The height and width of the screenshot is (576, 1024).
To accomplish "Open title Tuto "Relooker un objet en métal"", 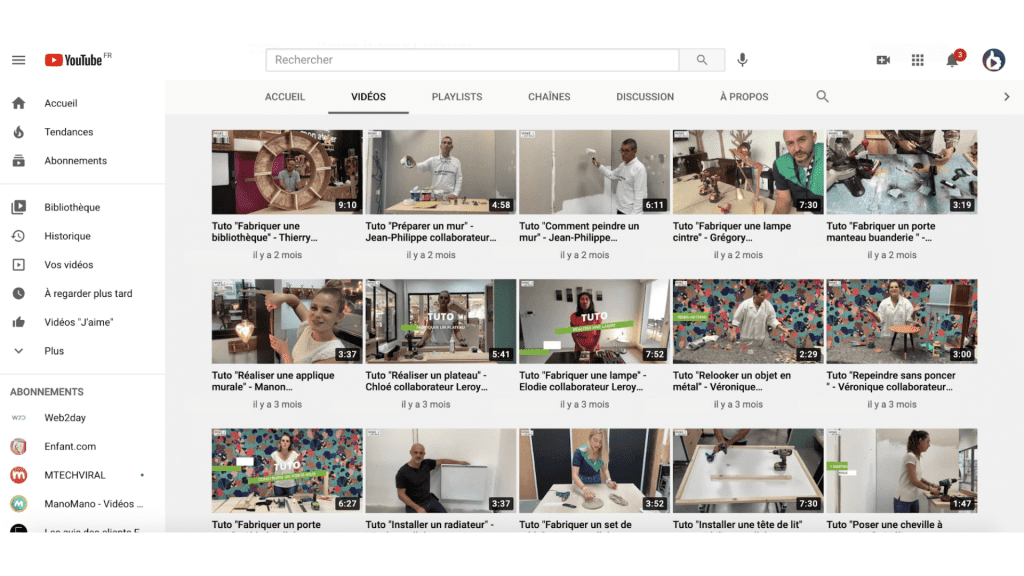I will pyautogui.click(x=731, y=381).
